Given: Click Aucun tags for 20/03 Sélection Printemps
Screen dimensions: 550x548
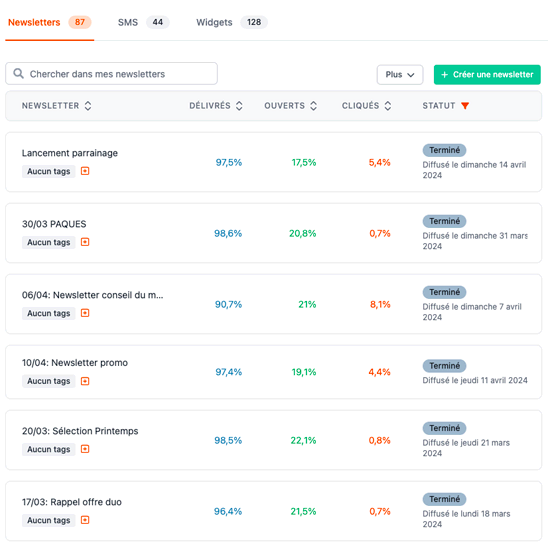Looking at the screenshot, I should point(49,449).
